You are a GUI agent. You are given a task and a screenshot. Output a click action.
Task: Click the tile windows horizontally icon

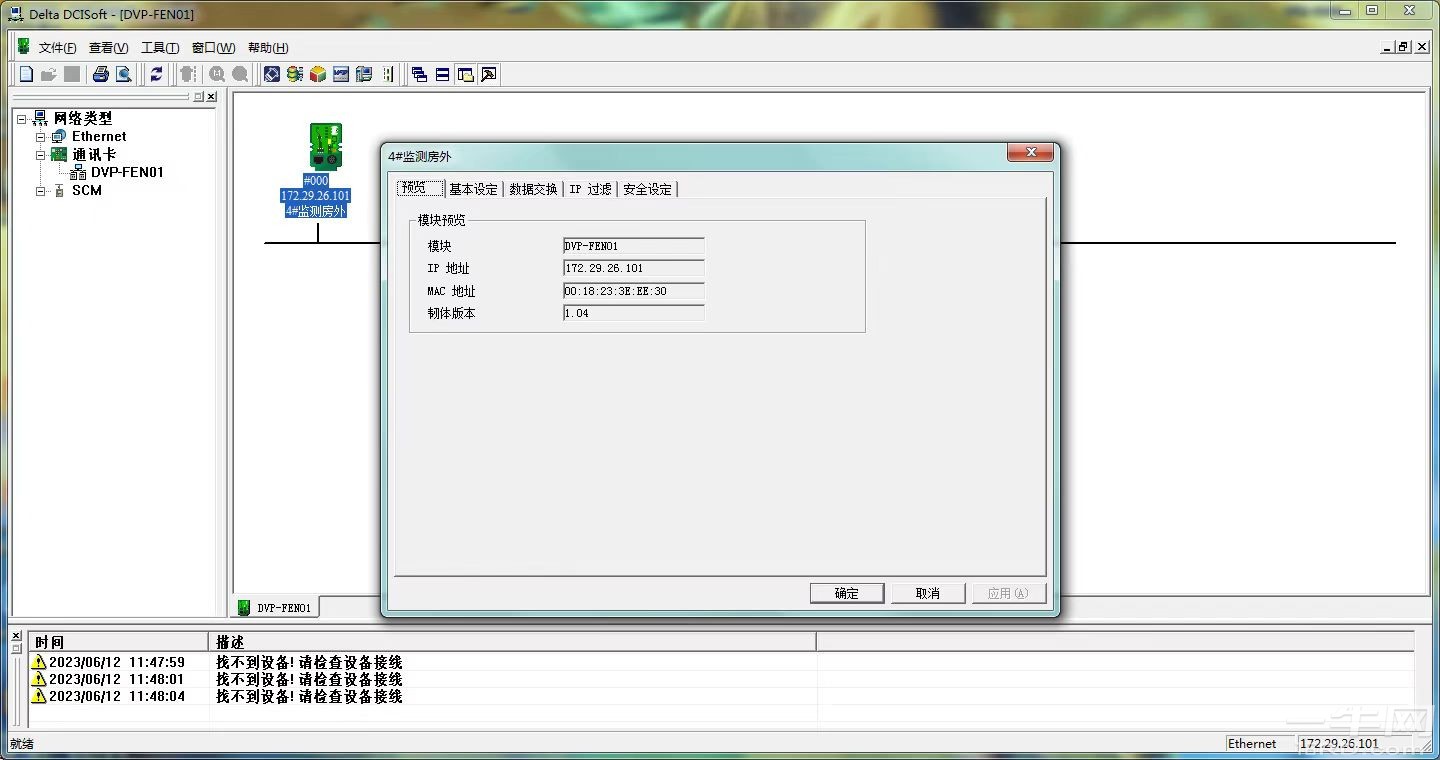[442, 74]
